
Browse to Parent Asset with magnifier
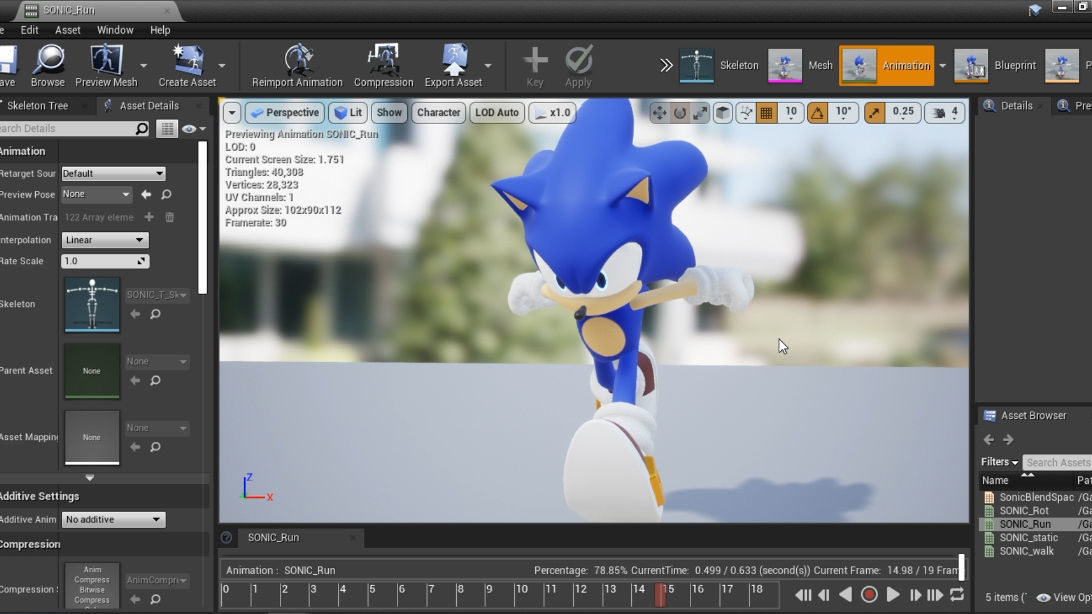click(x=155, y=381)
